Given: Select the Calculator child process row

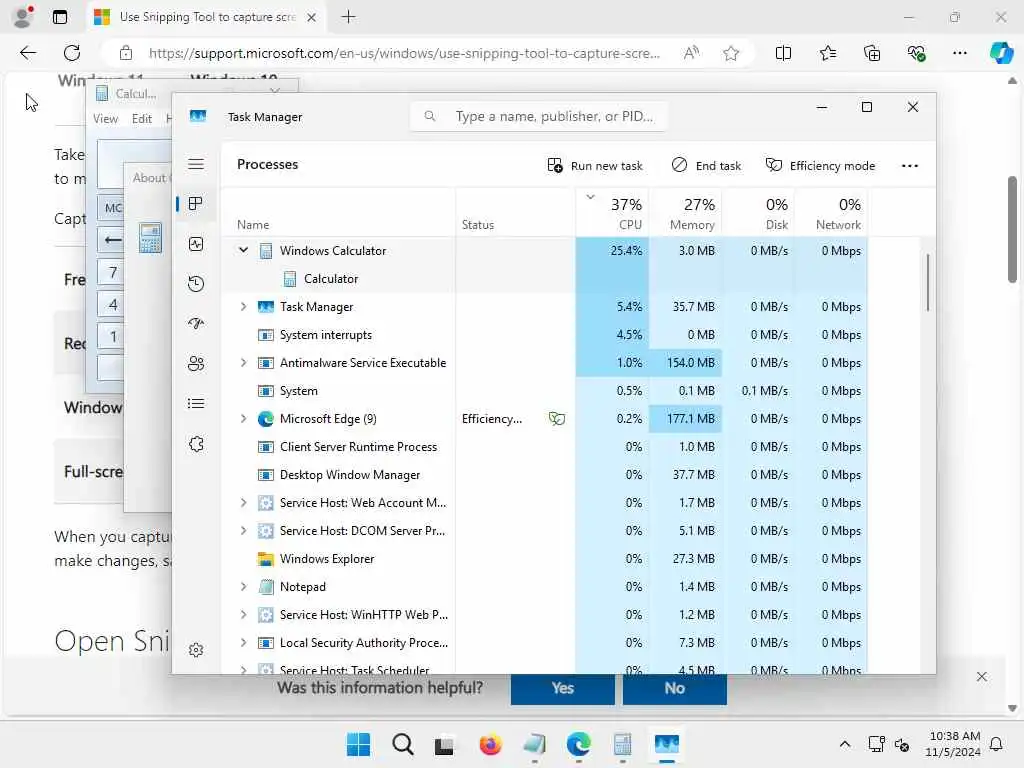Looking at the screenshot, I should tap(545, 279).
